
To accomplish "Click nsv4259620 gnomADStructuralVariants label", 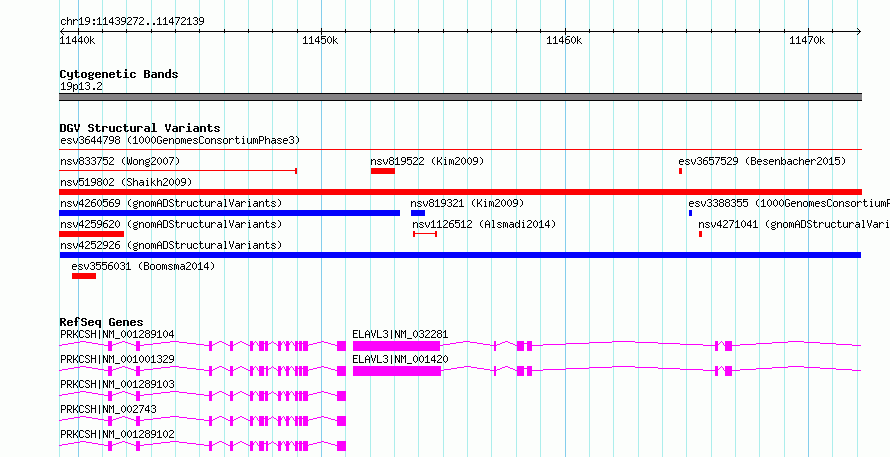I will point(171,224).
